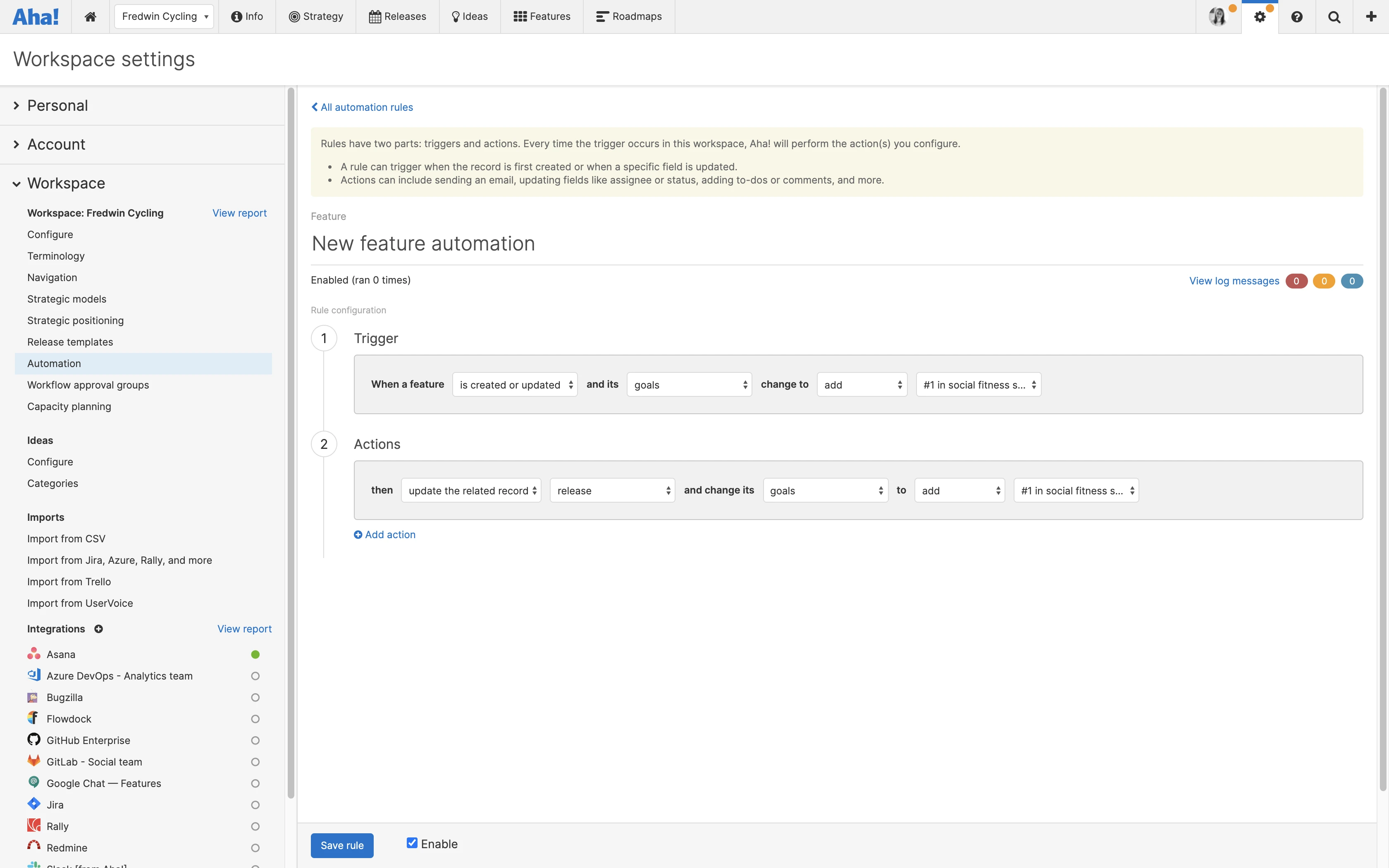This screenshot has height=868, width=1389.
Task: Click the red log messages badge
Action: point(1296,281)
